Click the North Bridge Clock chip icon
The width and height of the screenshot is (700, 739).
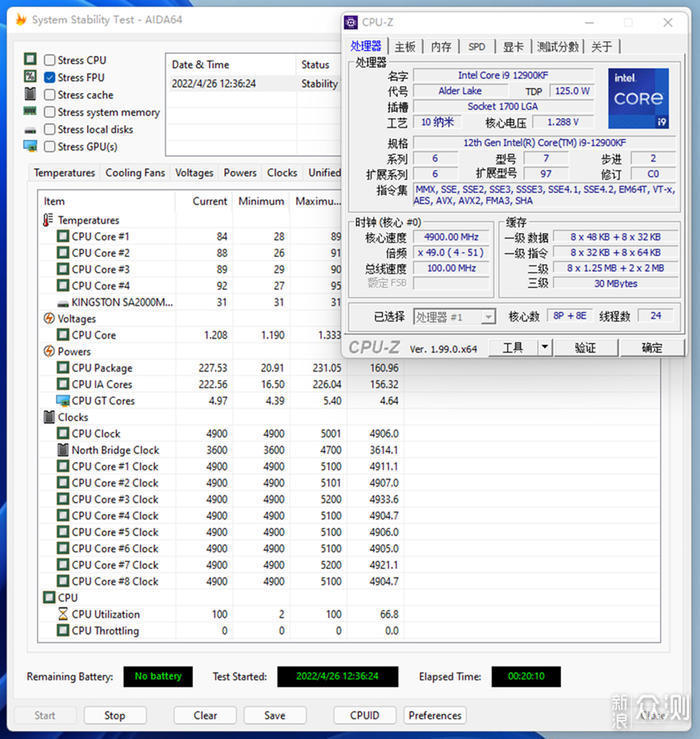63,450
